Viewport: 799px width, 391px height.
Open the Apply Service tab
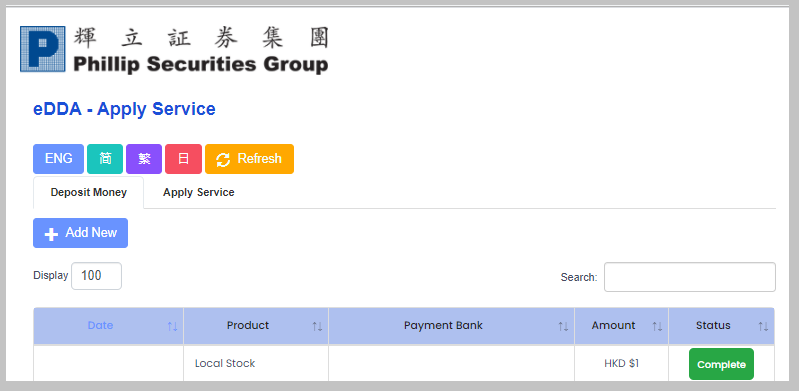click(x=199, y=193)
